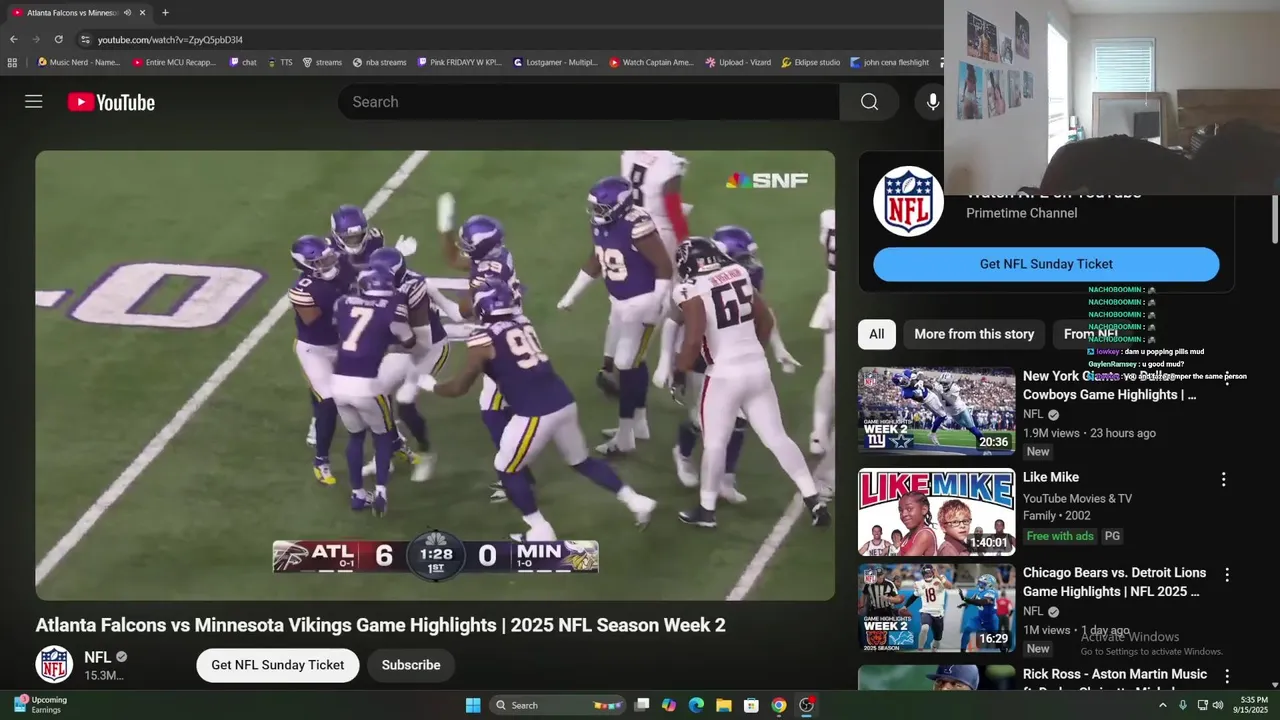Open Microsoft Edge from the taskbar

click(x=697, y=705)
